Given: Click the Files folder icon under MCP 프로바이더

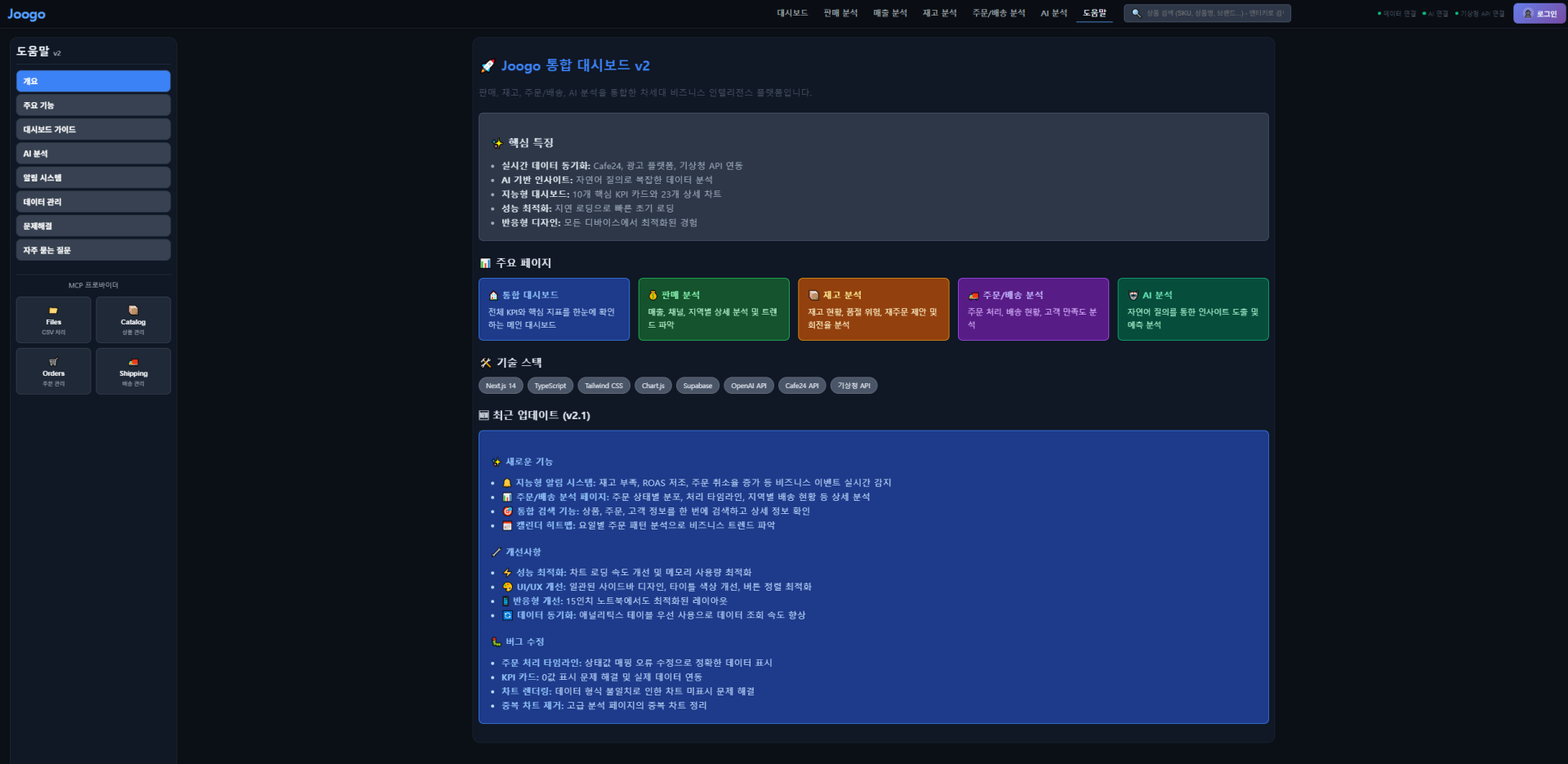Looking at the screenshot, I should click(53, 311).
